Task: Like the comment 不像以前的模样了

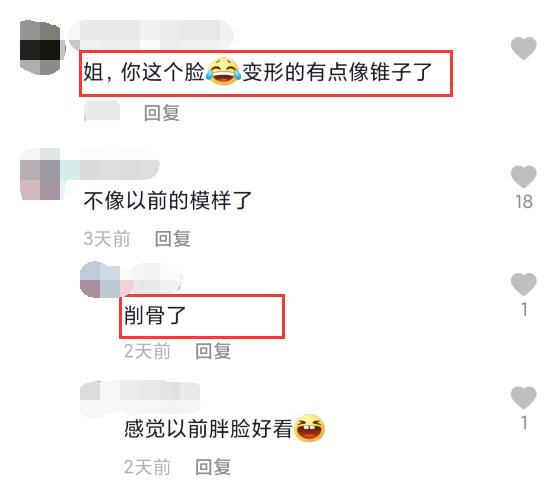Action: 524,176
